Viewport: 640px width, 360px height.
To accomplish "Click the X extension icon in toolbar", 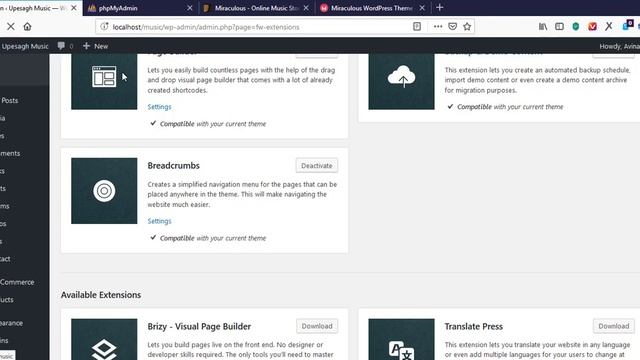I will [x=609, y=27].
